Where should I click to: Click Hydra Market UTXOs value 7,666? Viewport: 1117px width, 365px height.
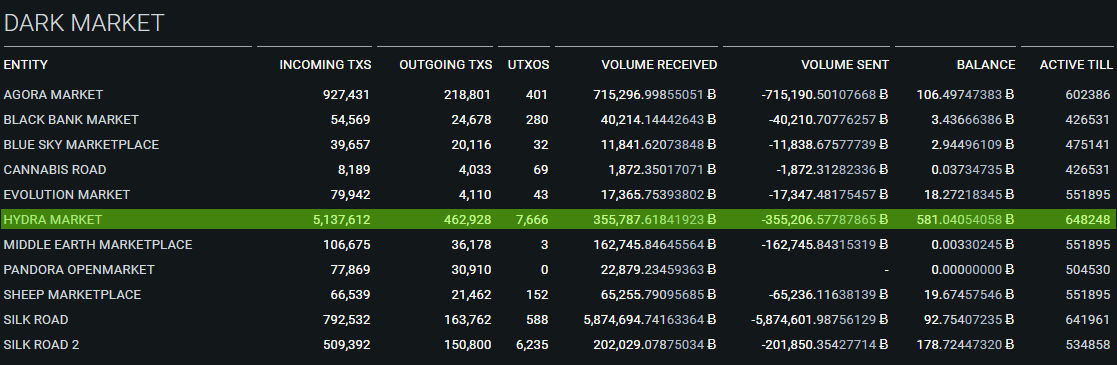(532, 220)
